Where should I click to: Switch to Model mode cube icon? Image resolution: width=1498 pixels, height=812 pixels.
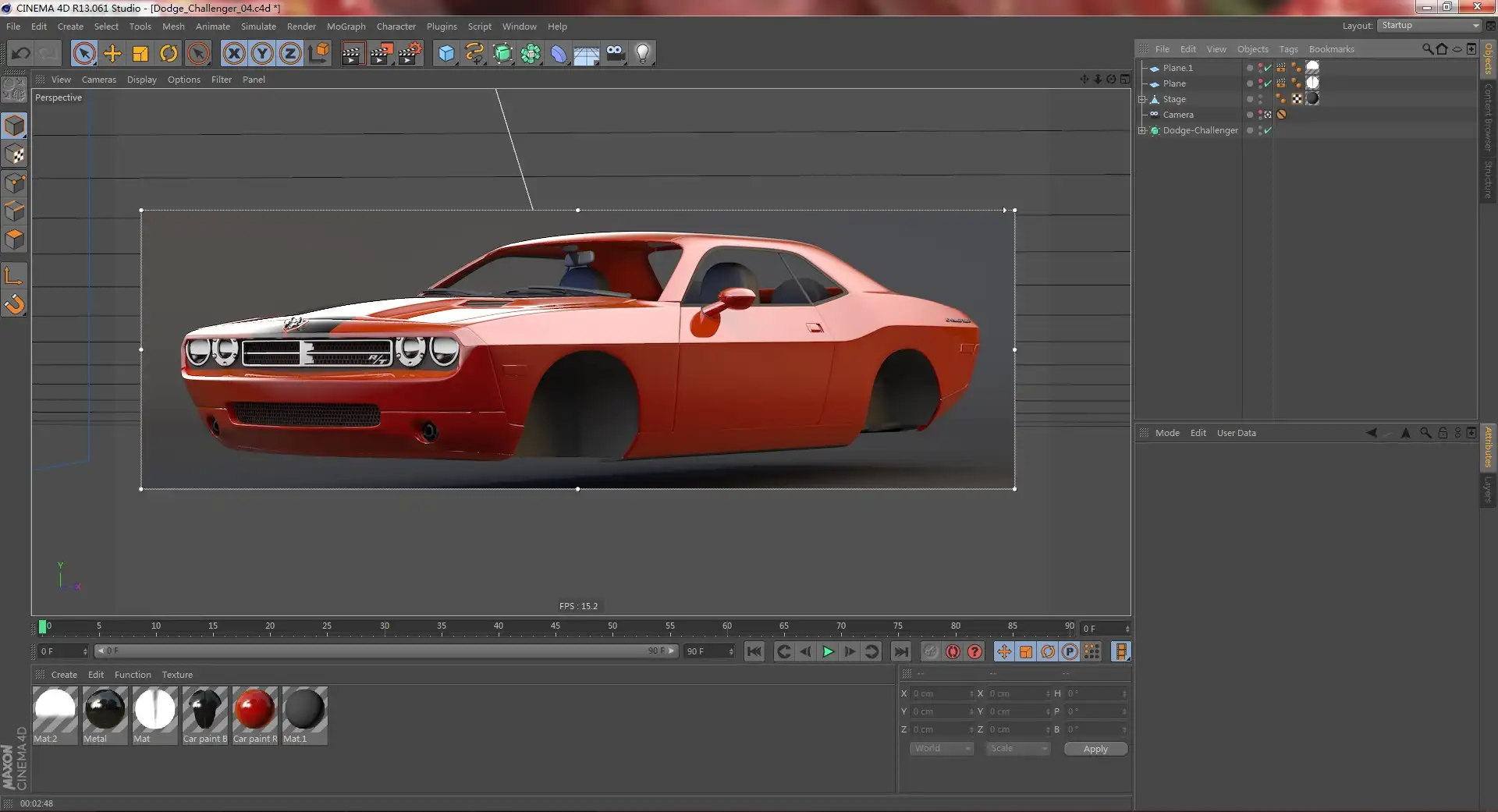click(14, 126)
